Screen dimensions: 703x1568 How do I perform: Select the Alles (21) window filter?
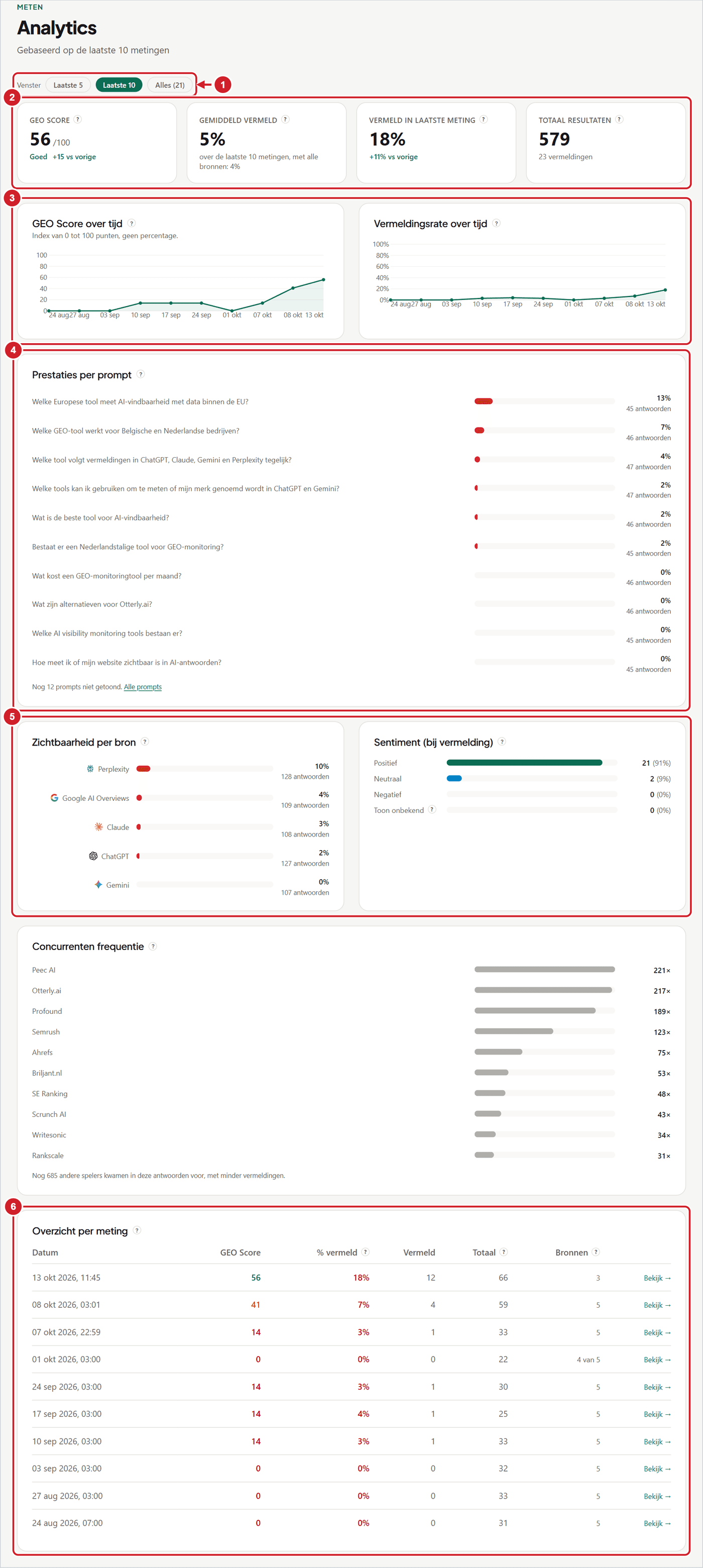pyautogui.click(x=170, y=85)
